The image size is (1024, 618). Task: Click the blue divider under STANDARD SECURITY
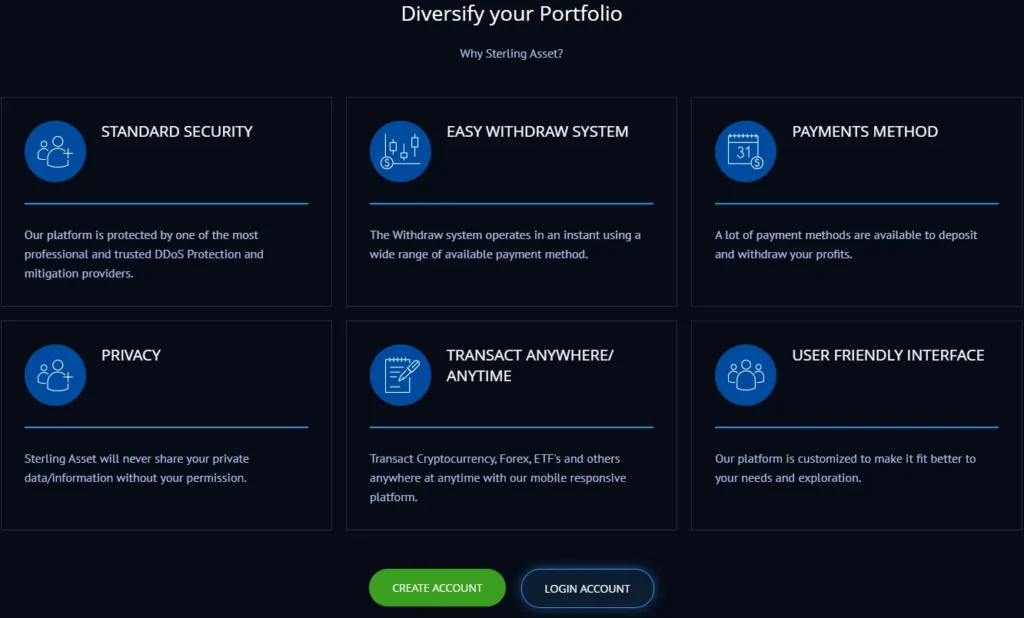pyautogui.click(x=166, y=205)
